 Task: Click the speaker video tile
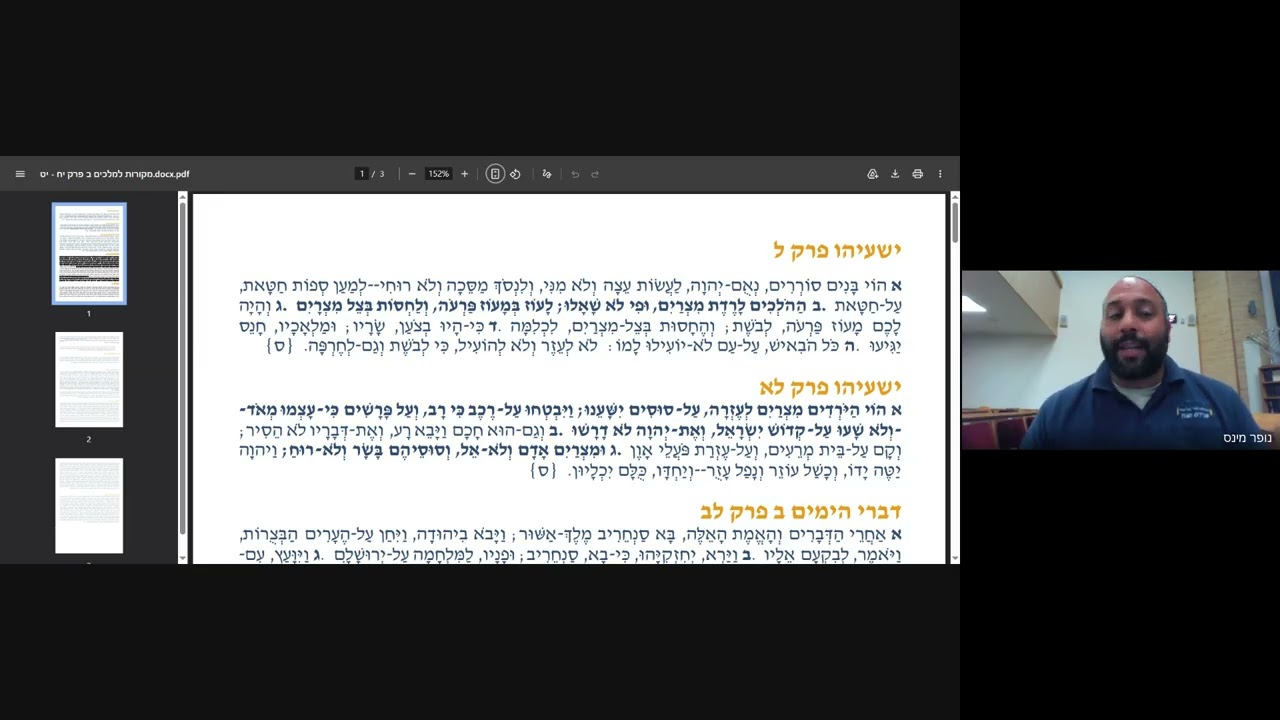tap(1120, 360)
